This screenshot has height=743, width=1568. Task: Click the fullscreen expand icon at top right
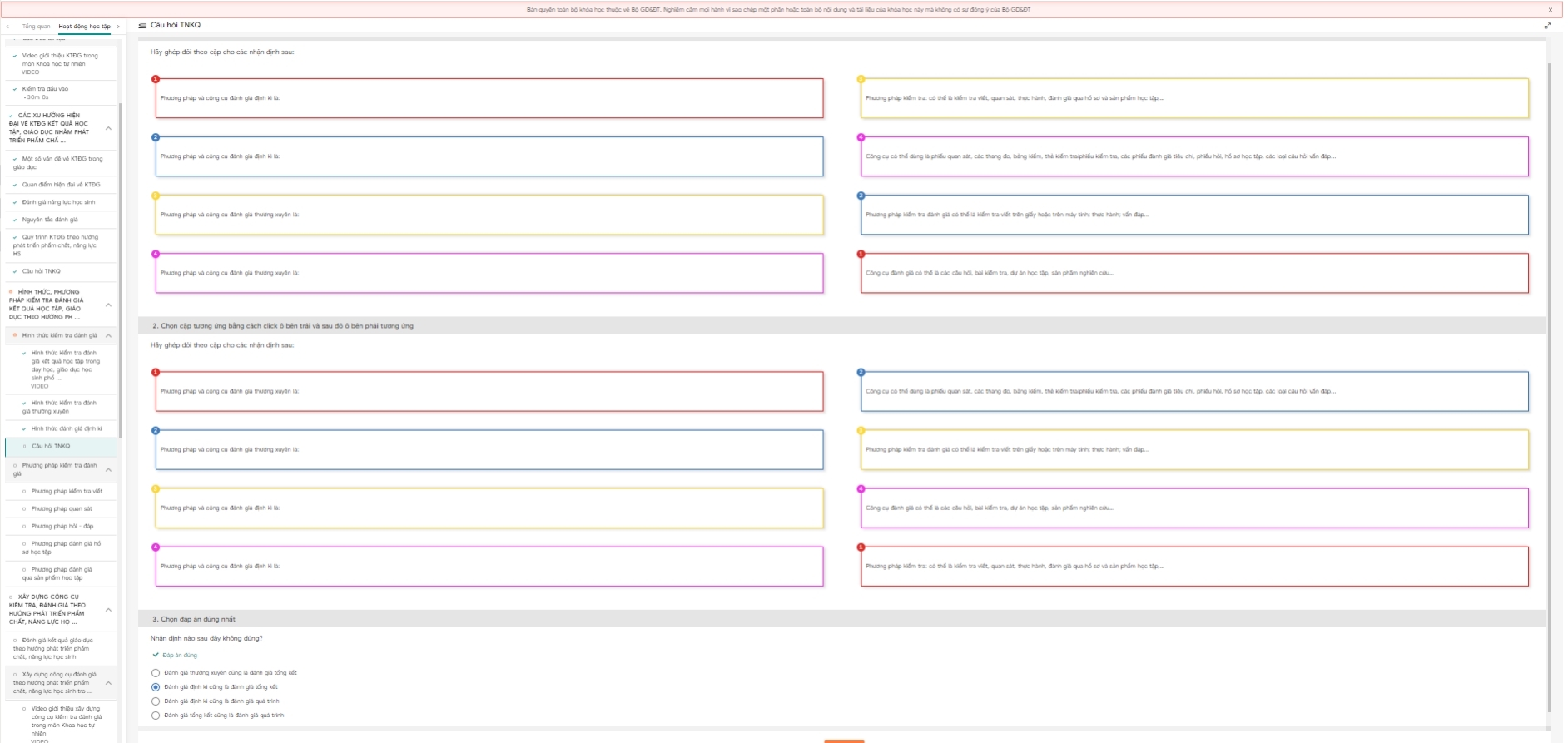(1547, 26)
